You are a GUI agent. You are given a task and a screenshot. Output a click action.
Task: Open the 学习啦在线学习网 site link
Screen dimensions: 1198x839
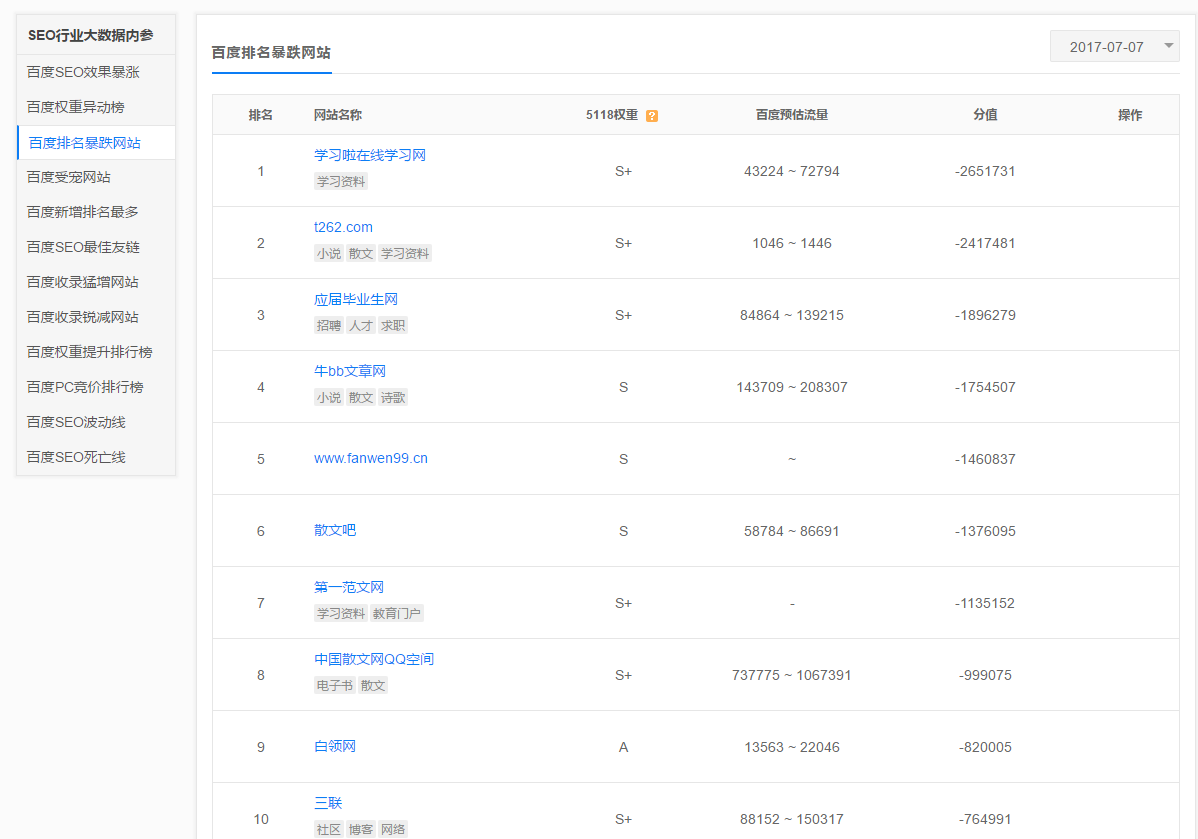coord(370,155)
